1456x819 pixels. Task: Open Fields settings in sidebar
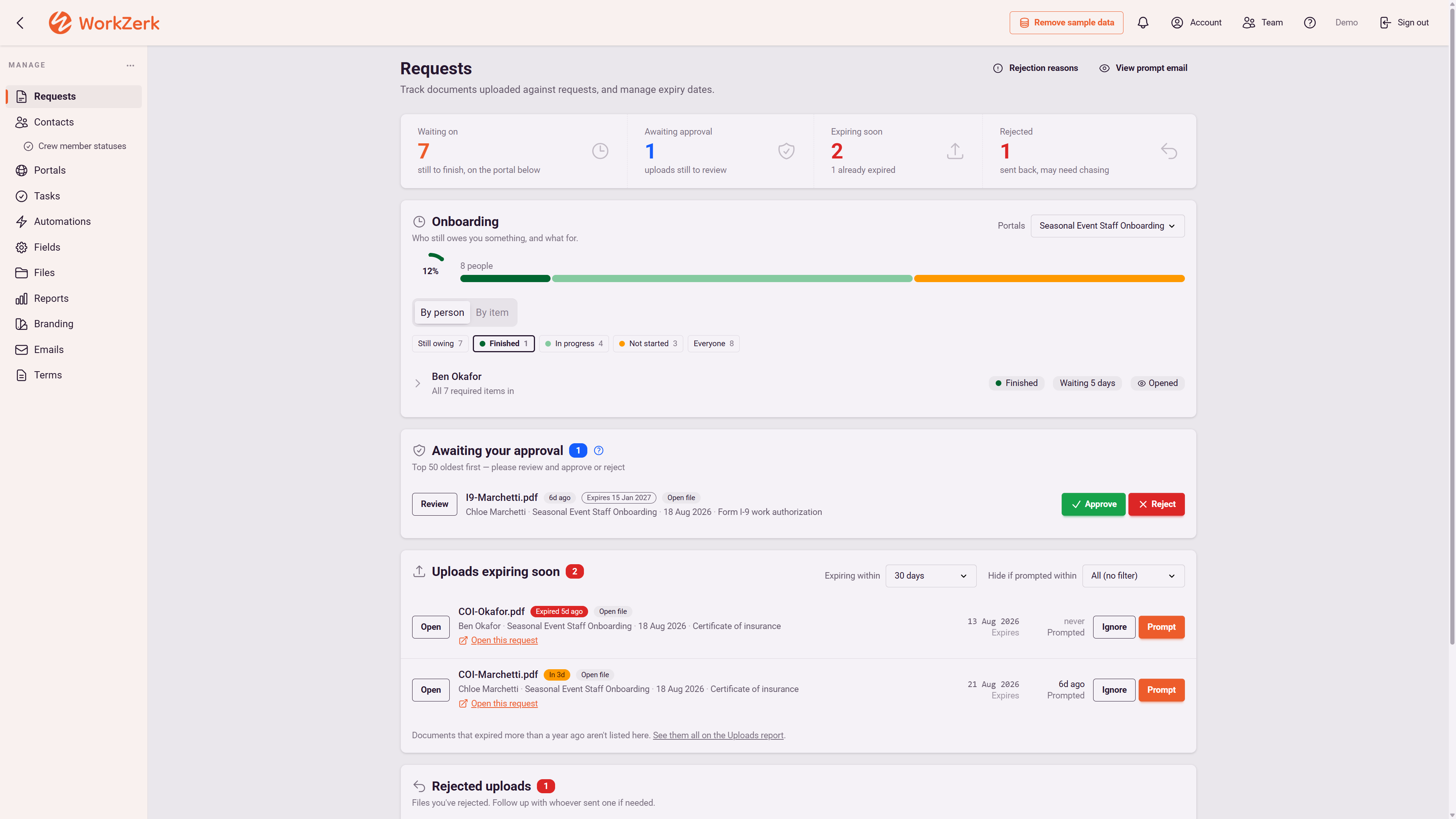[74, 247]
